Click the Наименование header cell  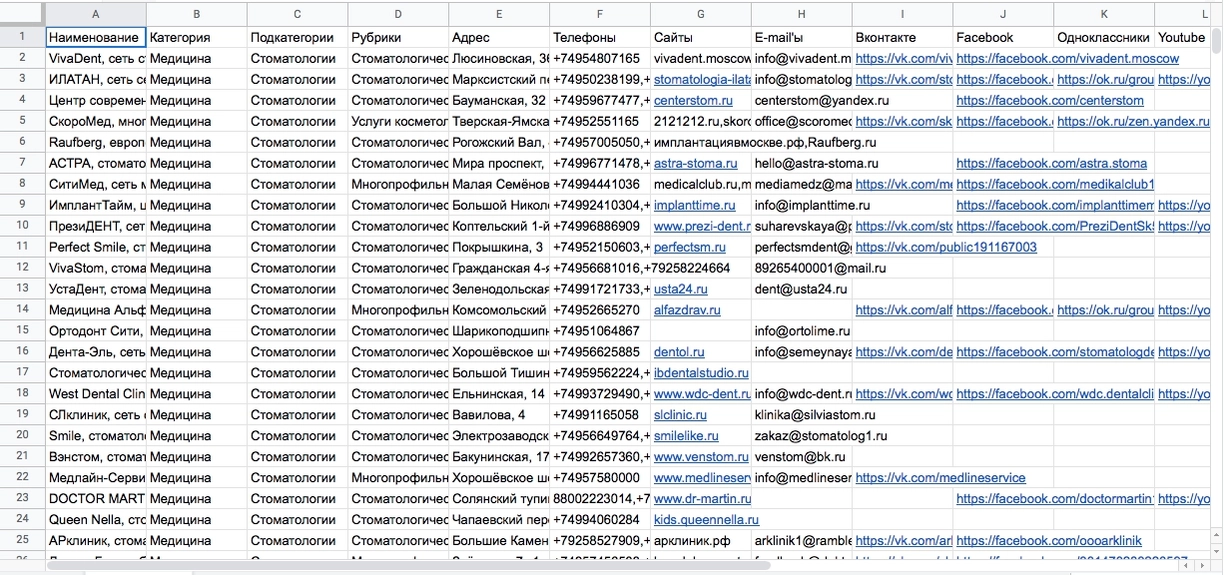coord(96,37)
